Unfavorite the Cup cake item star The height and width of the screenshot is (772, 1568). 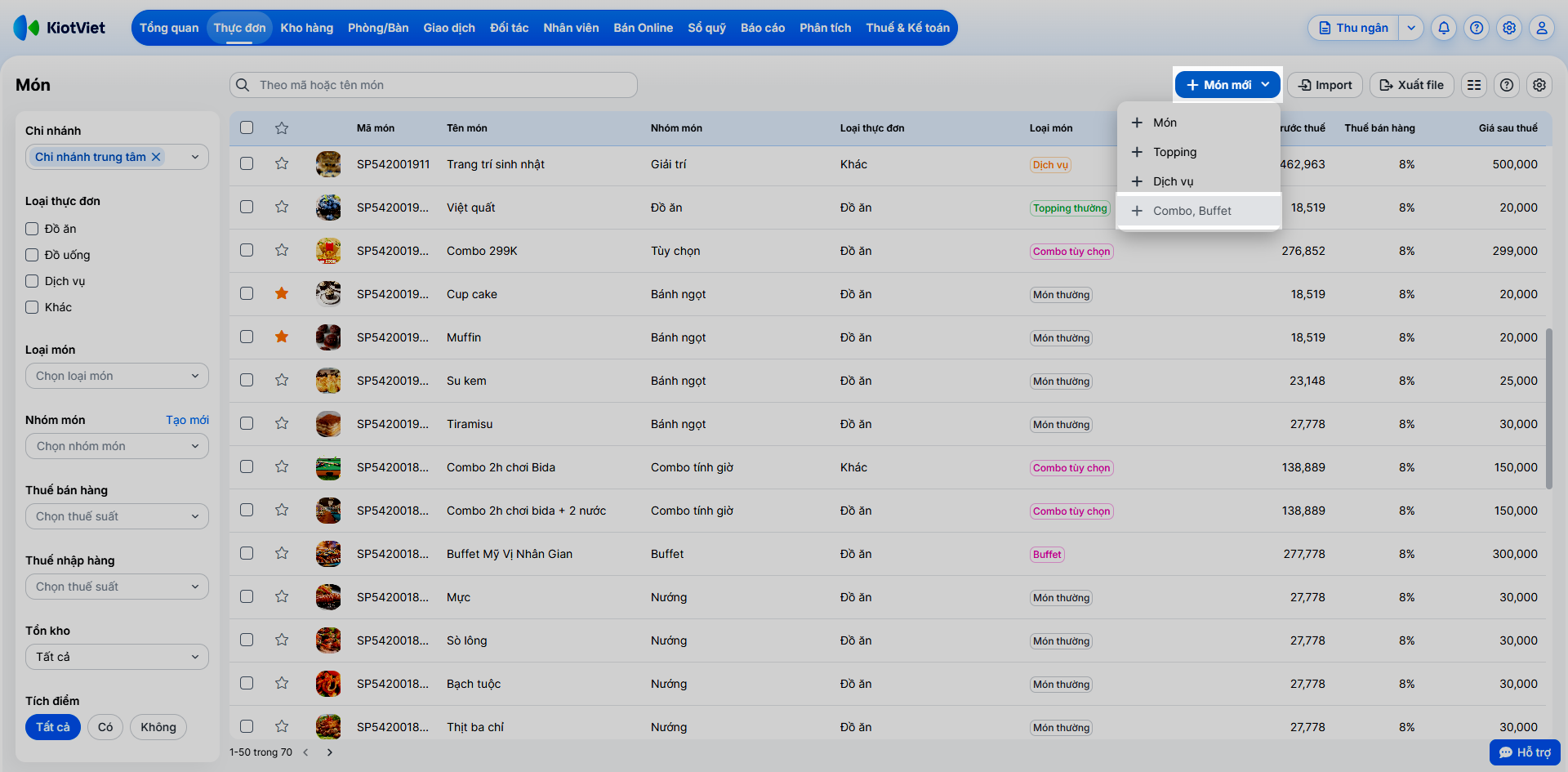(x=282, y=294)
